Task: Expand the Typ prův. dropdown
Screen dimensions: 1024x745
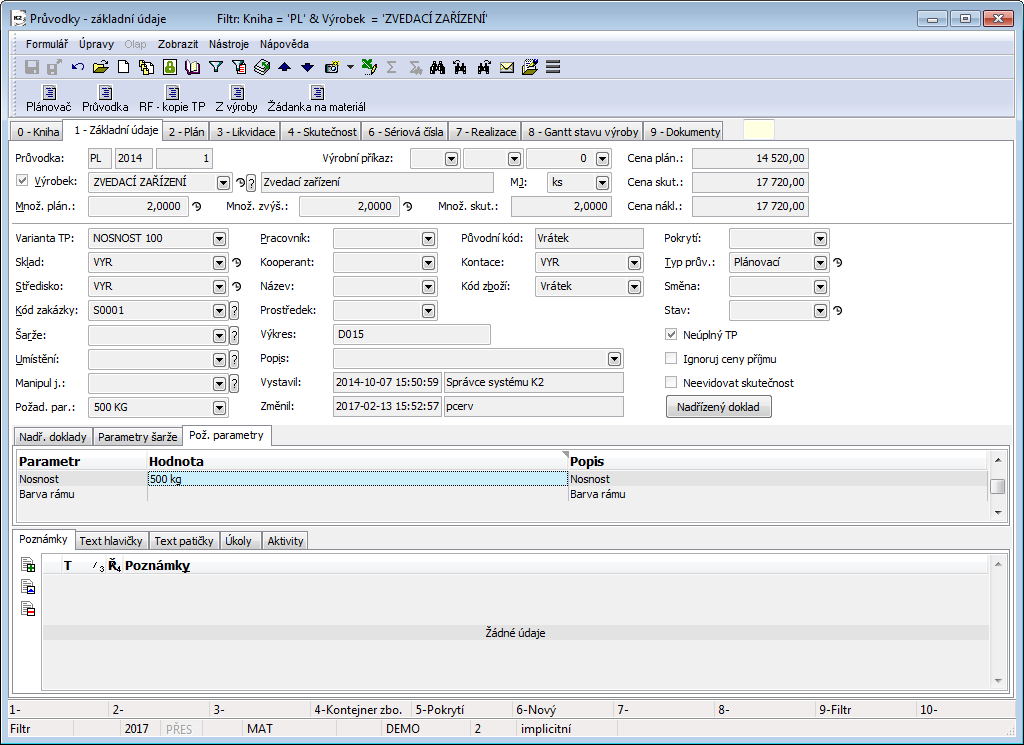Action: (820, 262)
